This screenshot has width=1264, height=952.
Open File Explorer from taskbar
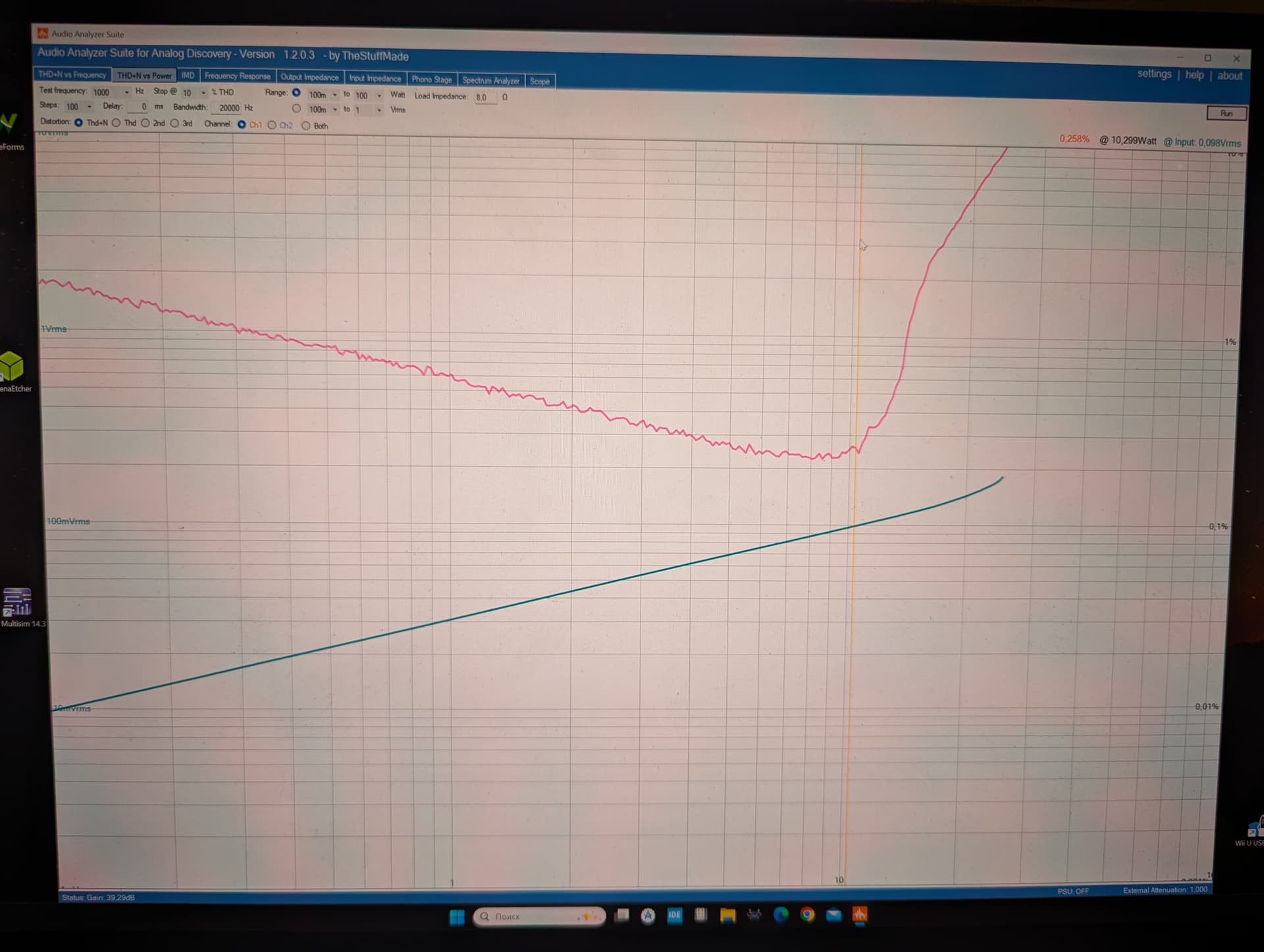[x=727, y=915]
